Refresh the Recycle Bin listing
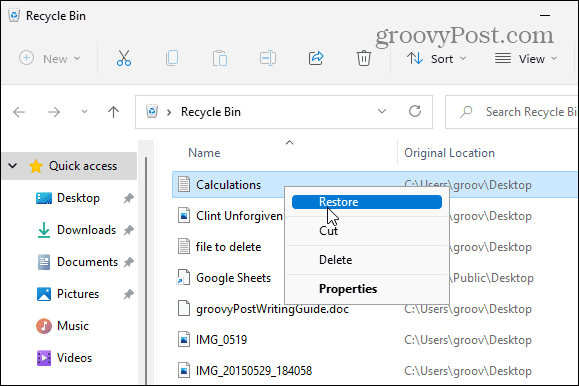 (x=415, y=111)
